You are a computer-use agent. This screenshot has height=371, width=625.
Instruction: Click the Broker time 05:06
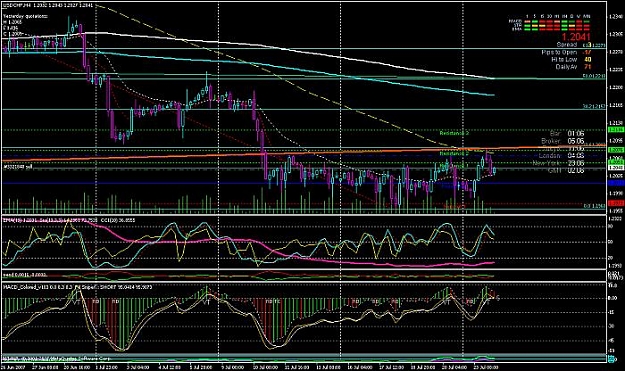click(x=576, y=141)
